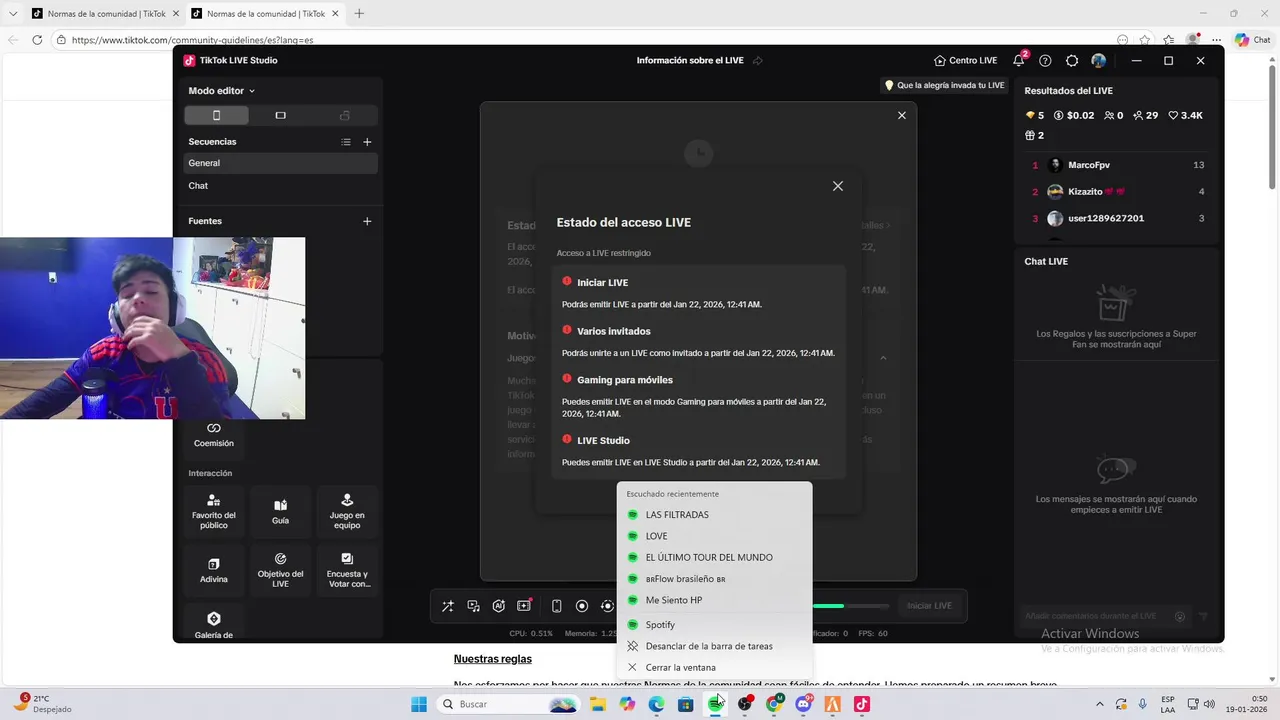Select the third dual-screen layout mode
The width and height of the screenshot is (1280, 720).
point(345,115)
